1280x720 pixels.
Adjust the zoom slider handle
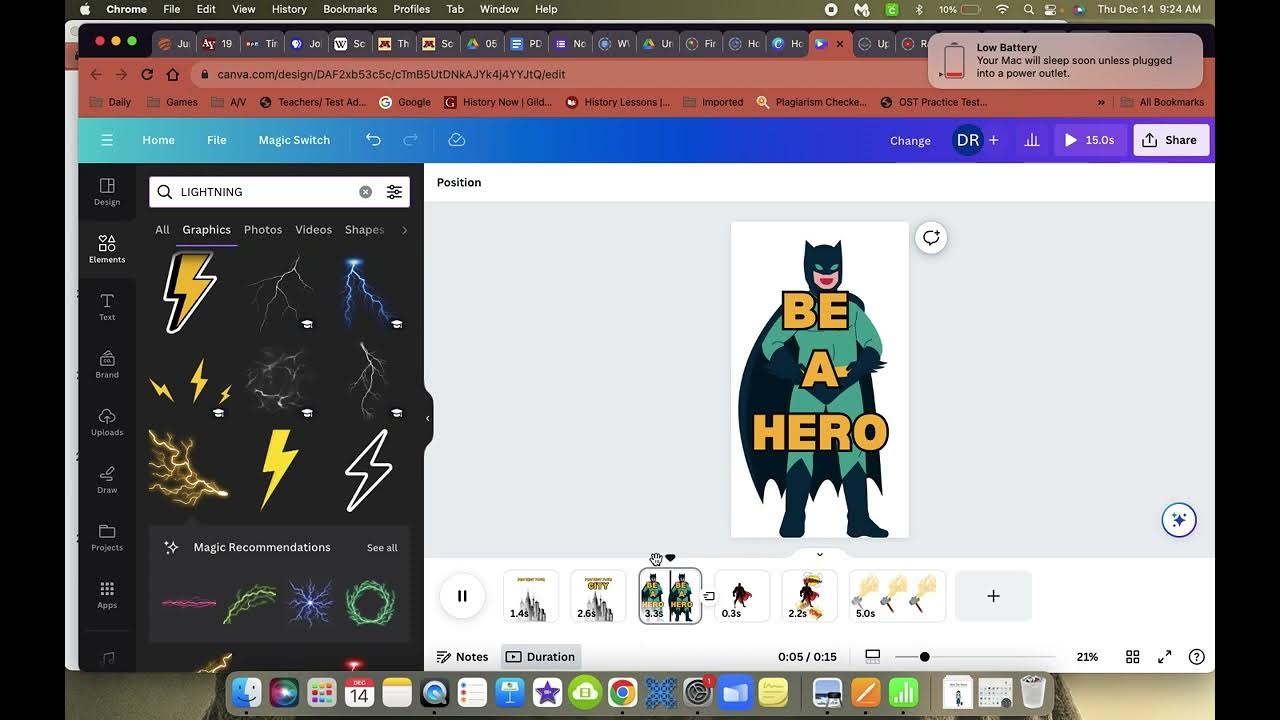coord(924,657)
